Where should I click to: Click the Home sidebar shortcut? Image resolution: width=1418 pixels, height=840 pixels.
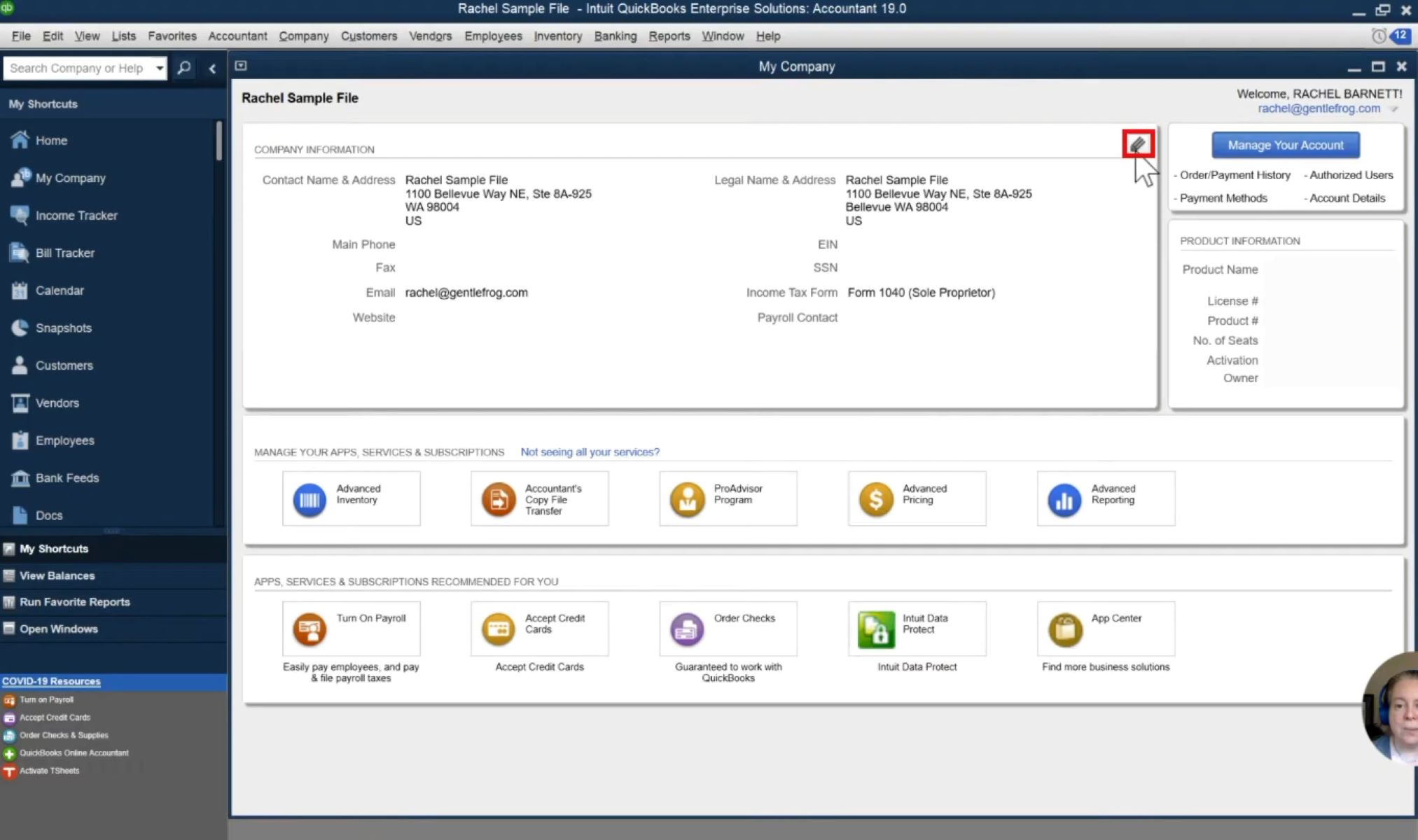click(x=51, y=140)
